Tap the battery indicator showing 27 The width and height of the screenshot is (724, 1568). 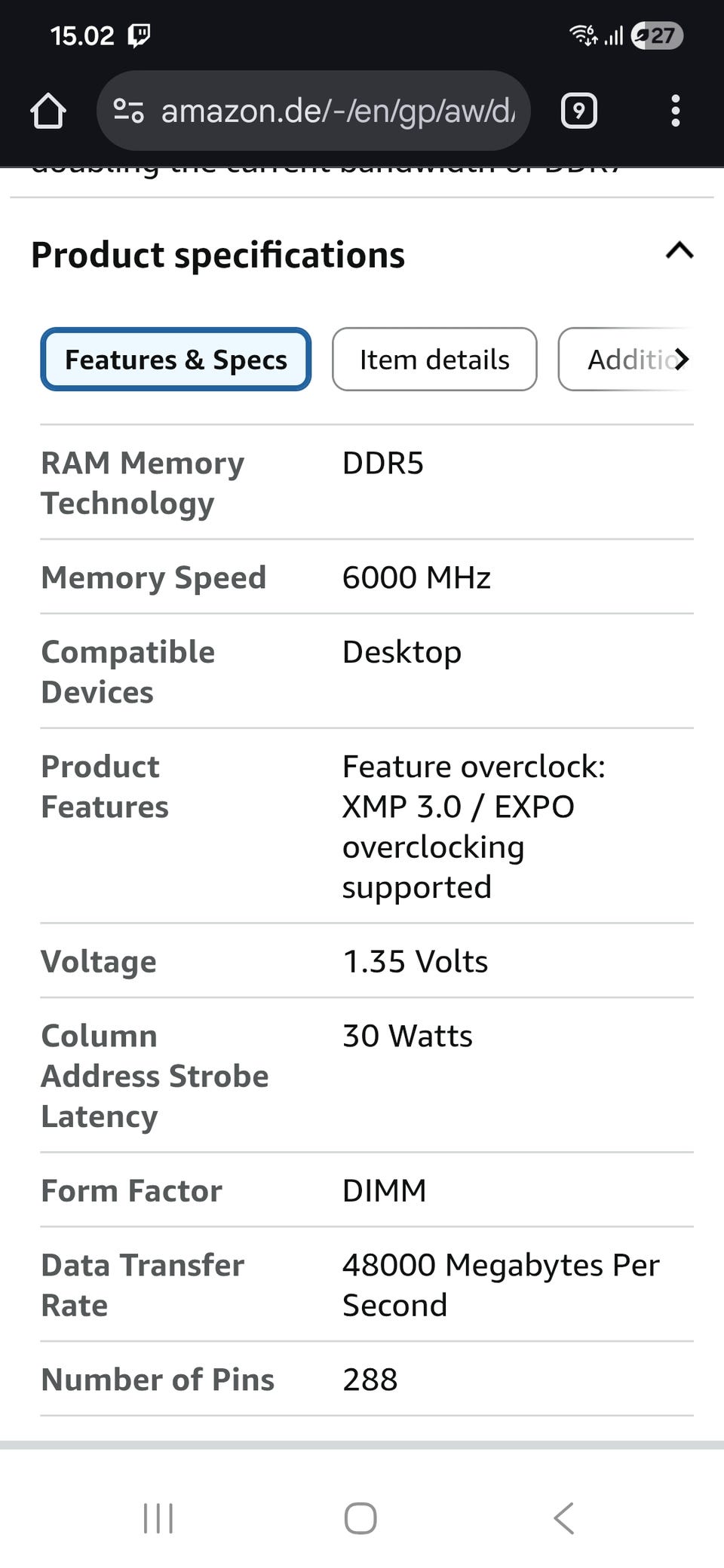click(x=657, y=35)
